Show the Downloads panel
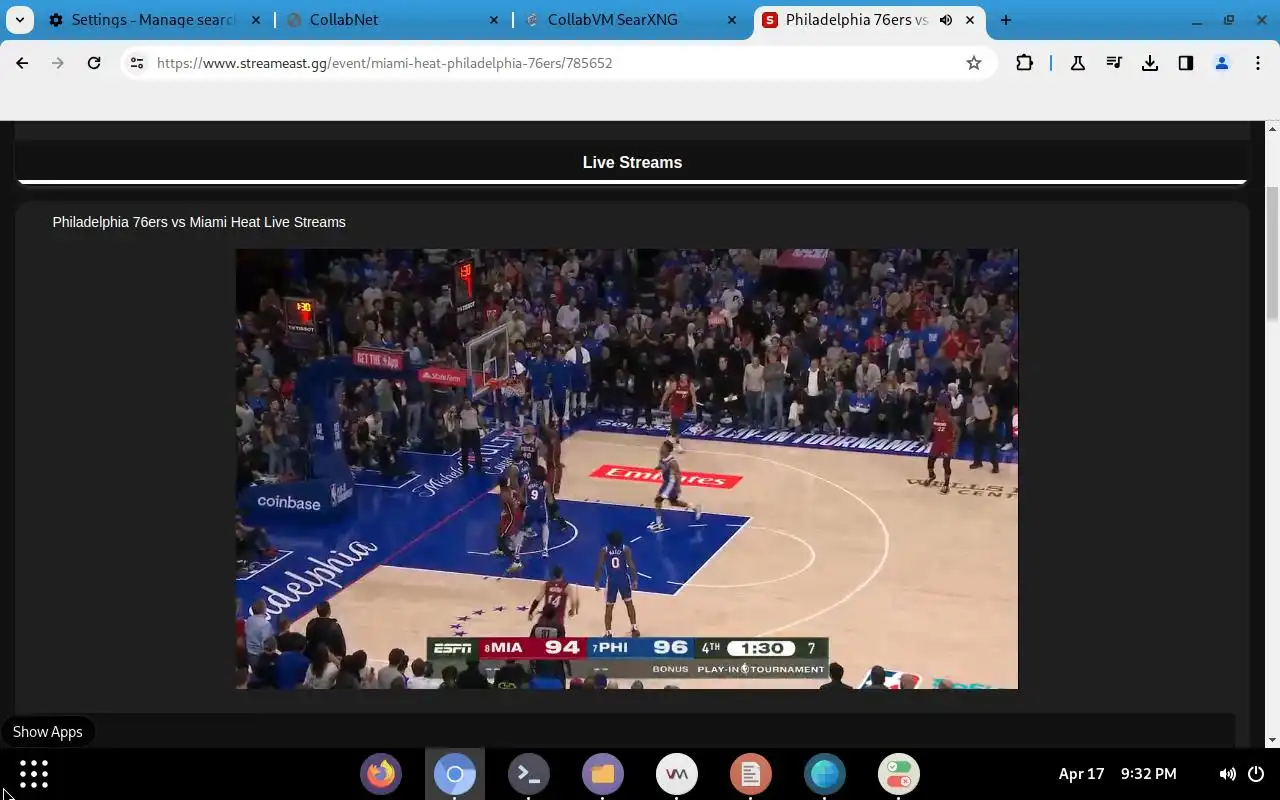 (x=1150, y=63)
